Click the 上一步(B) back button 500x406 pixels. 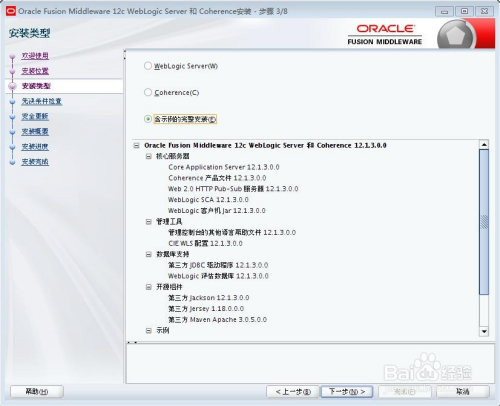(293, 392)
